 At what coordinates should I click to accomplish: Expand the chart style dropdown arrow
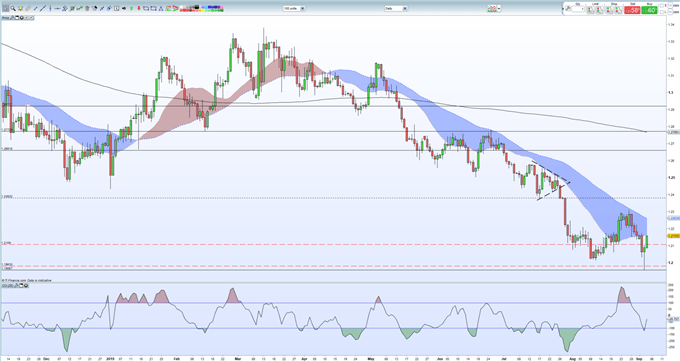[499, 8]
